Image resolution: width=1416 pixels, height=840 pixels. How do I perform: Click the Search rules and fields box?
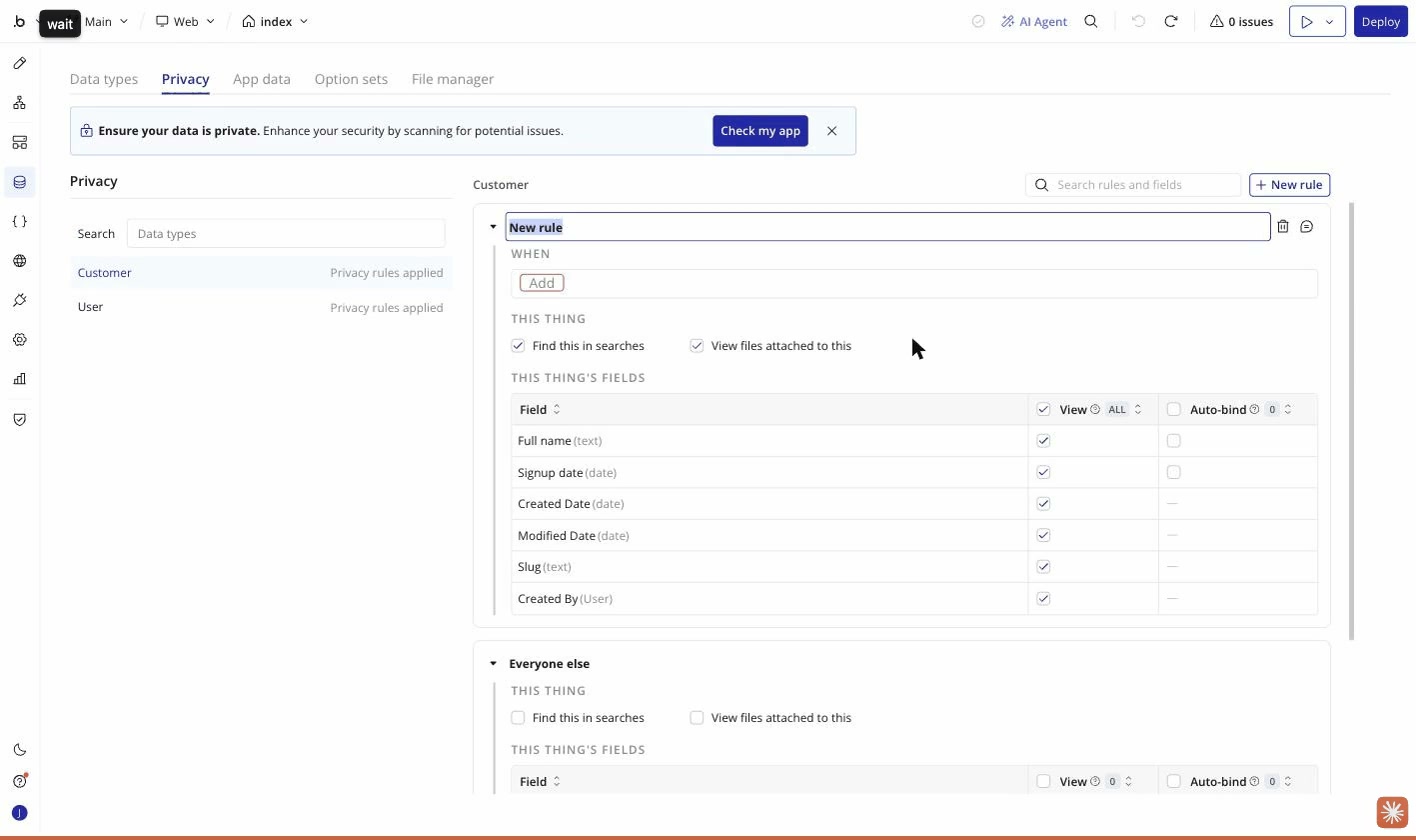1133,185
